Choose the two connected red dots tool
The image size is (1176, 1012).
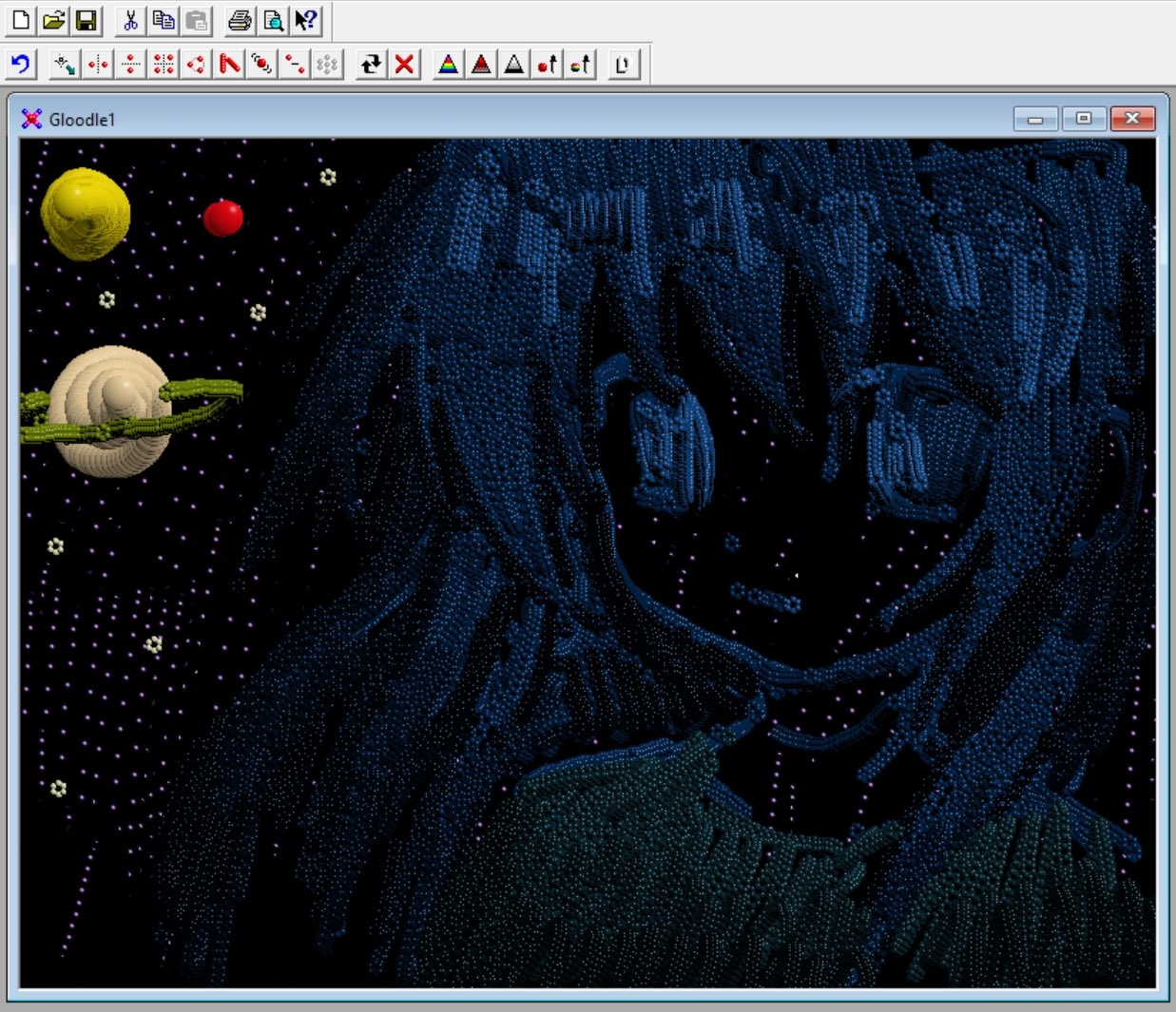pyautogui.click(x=295, y=65)
